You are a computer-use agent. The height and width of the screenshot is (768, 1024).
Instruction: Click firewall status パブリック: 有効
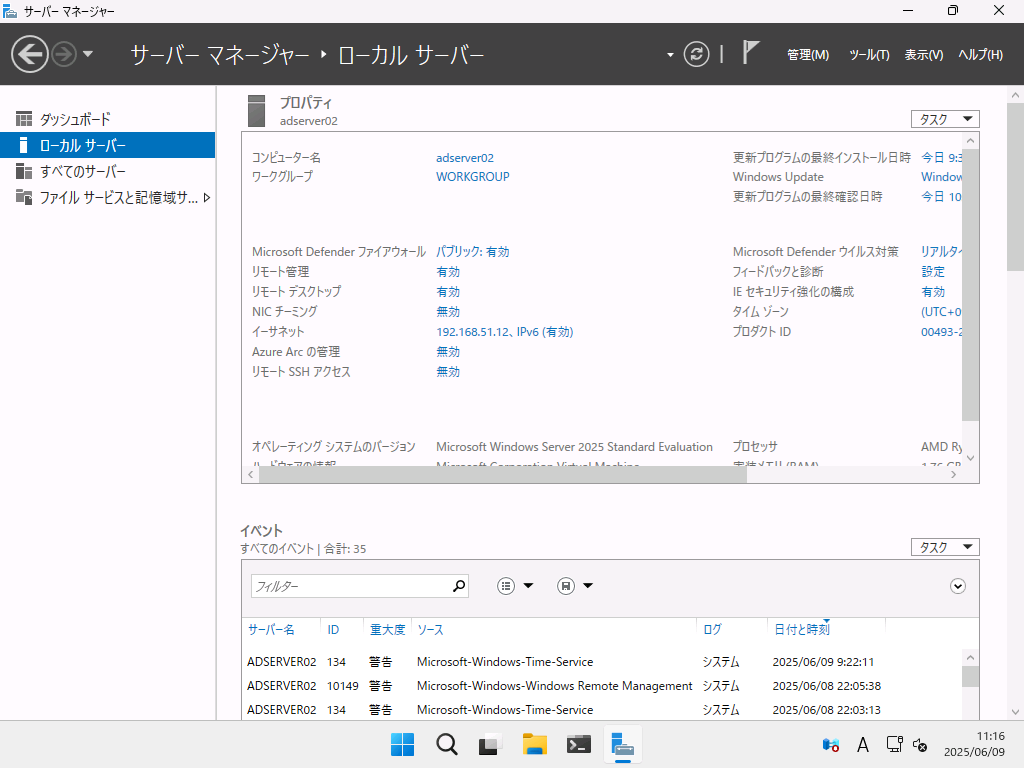tap(472, 252)
